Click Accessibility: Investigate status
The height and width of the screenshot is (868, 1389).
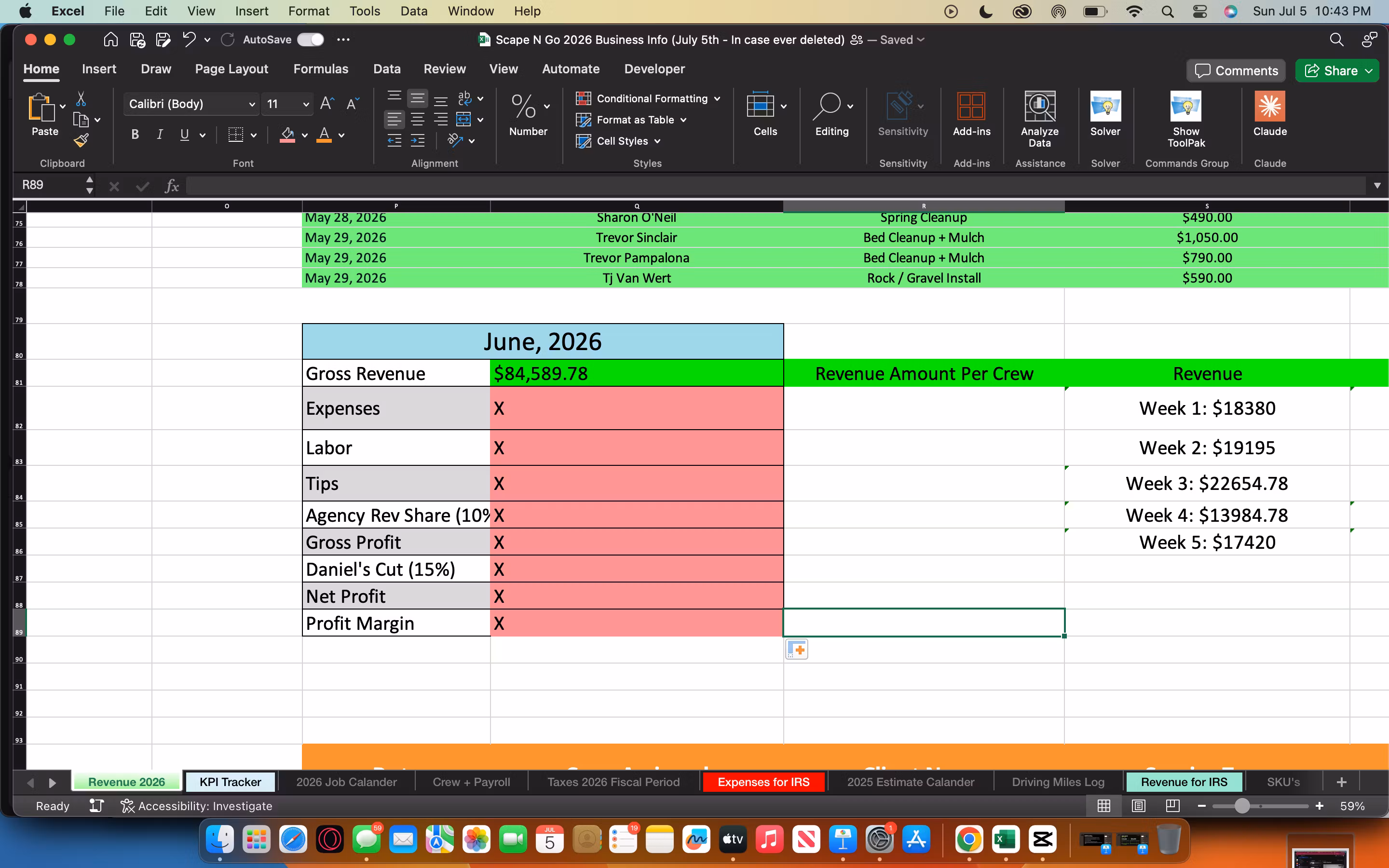(196, 806)
